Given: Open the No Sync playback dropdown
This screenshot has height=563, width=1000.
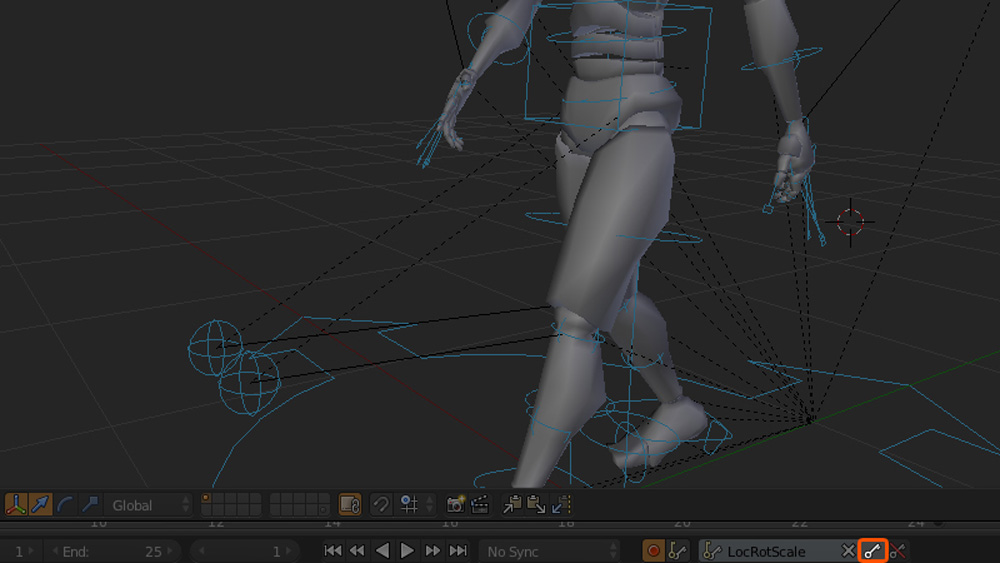Looking at the screenshot, I should coord(550,551).
